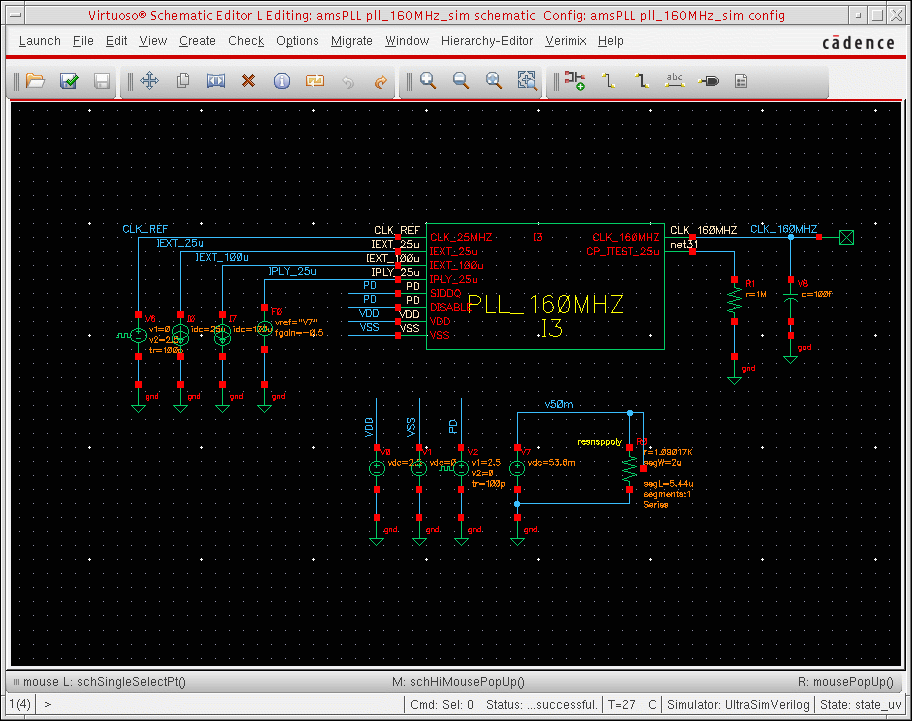The height and width of the screenshot is (721, 912).
Task: Open the Create menu
Action: [x=197, y=41]
